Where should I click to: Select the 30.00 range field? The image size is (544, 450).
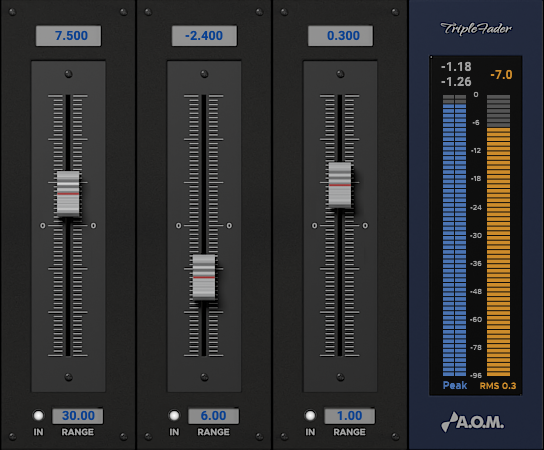[x=78, y=416]
